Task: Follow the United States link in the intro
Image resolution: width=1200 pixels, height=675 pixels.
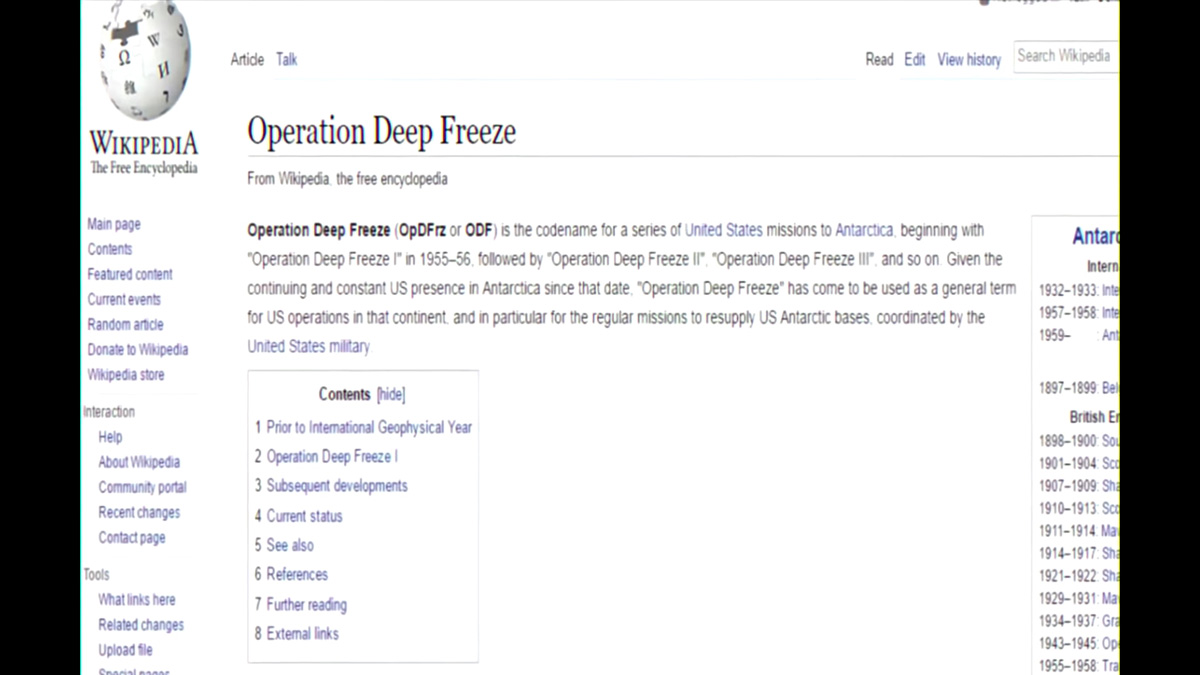Action: pyautogui.click(x=723, y=230)
